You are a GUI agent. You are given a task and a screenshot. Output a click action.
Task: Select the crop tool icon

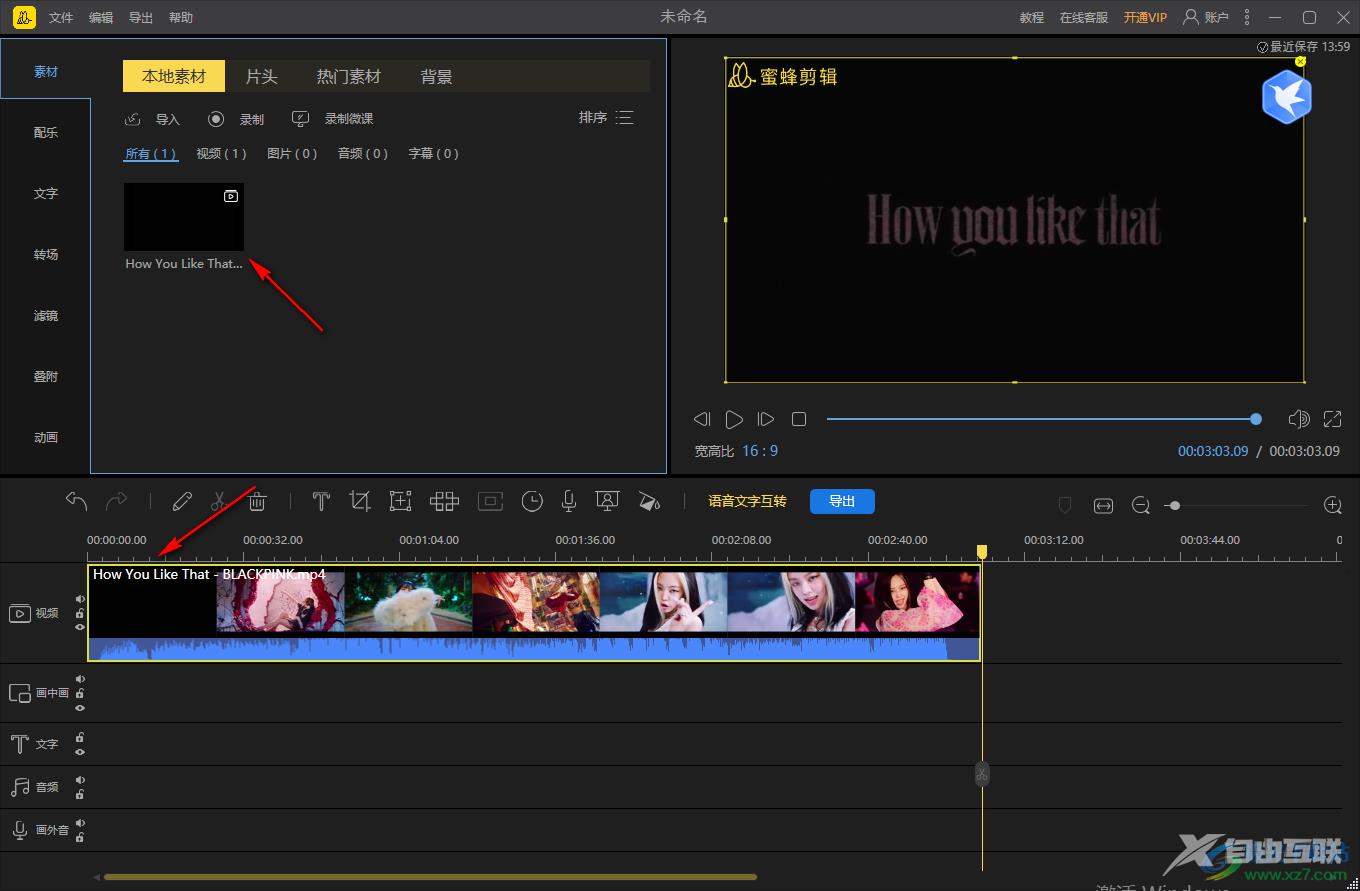[360, 501]
